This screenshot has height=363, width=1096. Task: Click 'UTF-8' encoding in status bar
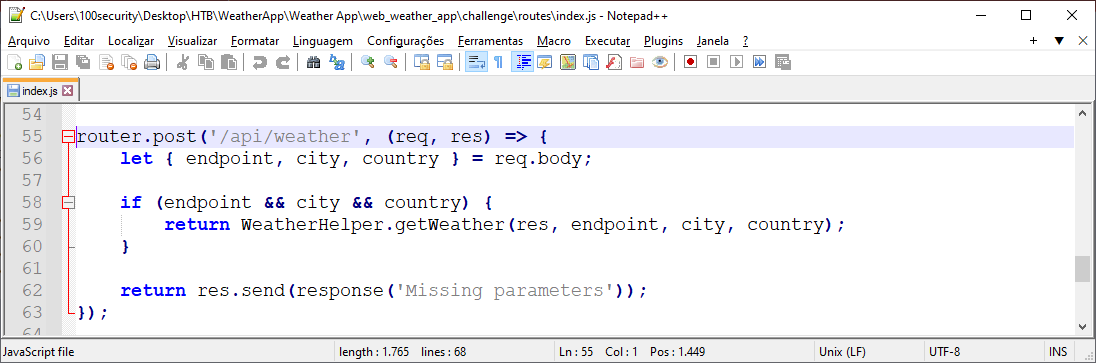945,352
